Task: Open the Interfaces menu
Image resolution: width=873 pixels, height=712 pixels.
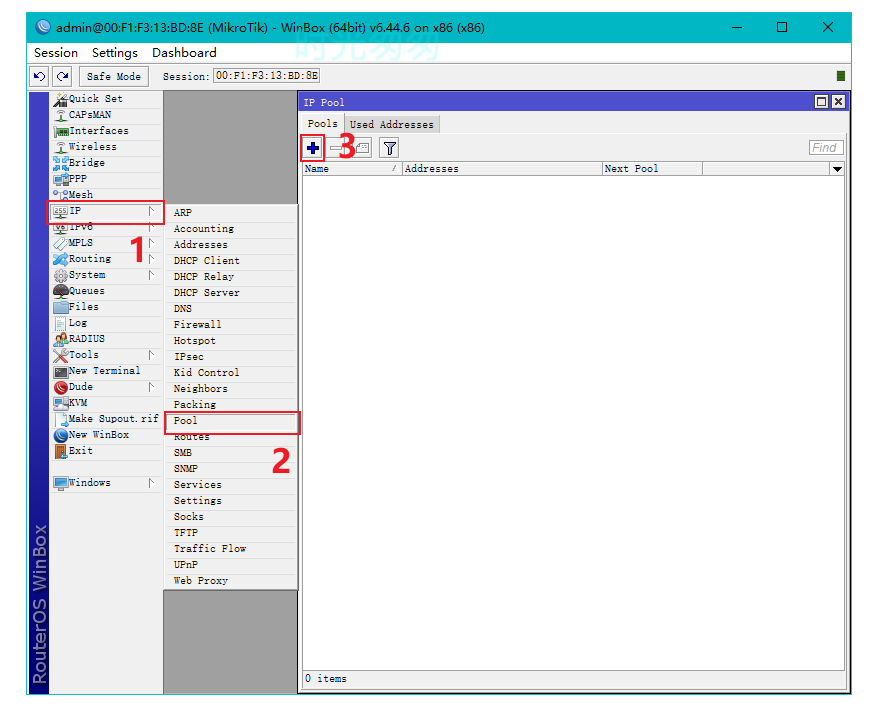Action: point(106,131)
